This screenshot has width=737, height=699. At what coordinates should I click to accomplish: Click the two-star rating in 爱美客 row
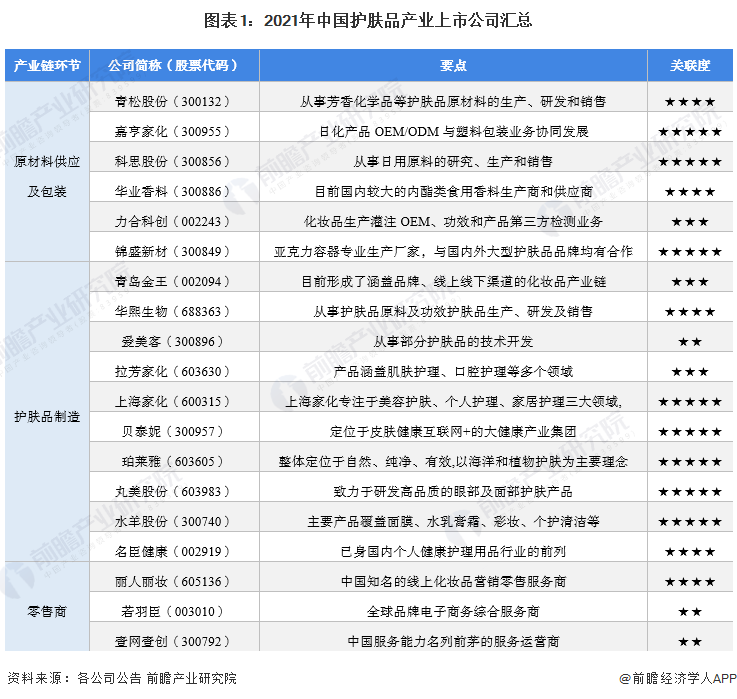690,342
